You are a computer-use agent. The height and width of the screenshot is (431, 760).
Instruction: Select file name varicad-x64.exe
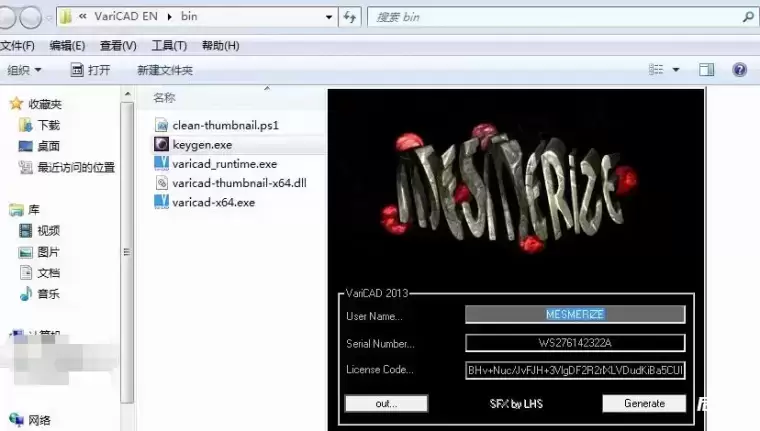(214, 202)
